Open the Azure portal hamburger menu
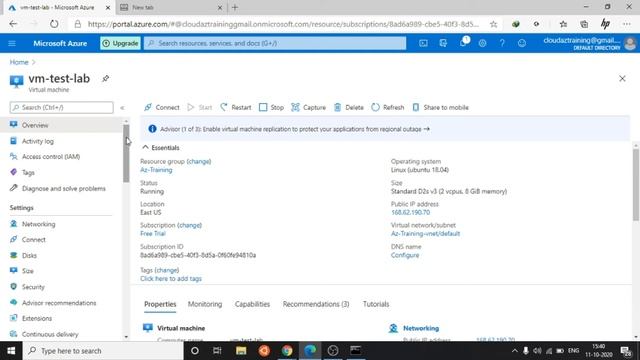The height and width of the screenshot is (360, 640). point(12,43)
